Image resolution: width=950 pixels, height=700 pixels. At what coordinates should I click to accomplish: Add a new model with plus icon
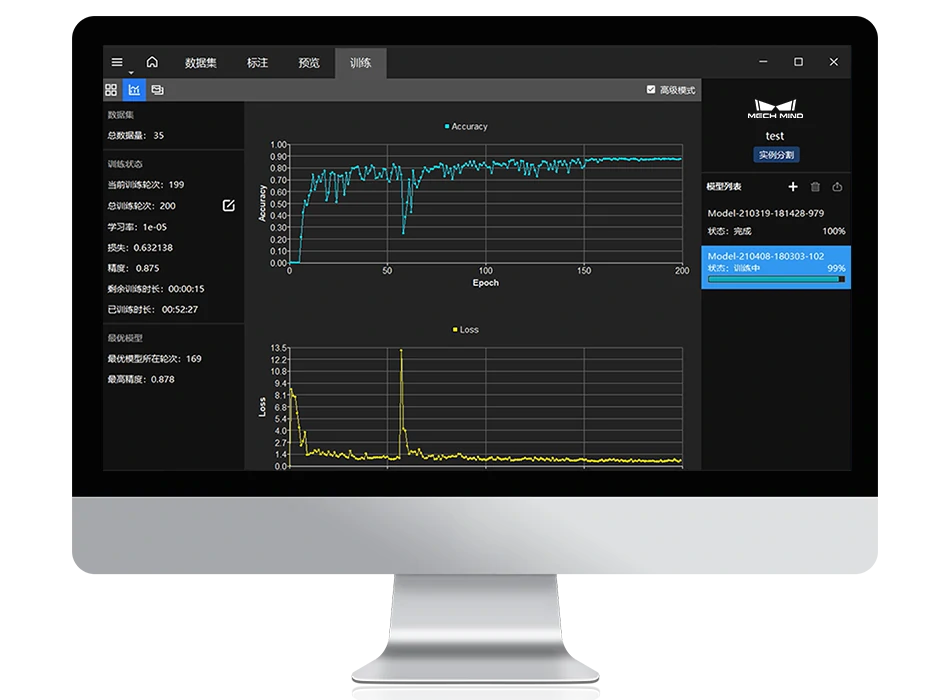[x=793, y=187]
